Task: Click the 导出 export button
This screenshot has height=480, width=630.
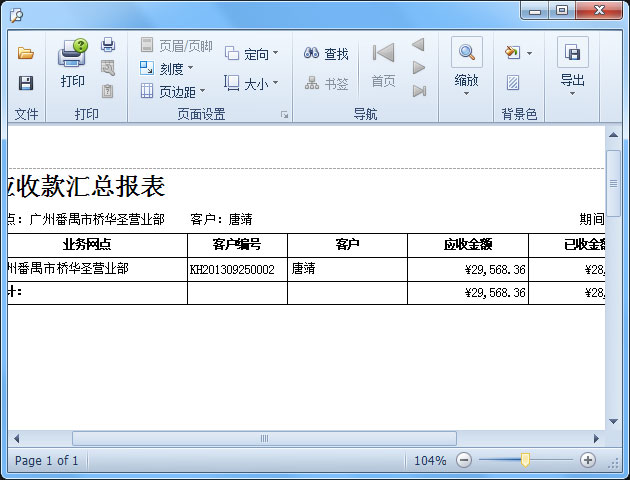Action: 572,66
